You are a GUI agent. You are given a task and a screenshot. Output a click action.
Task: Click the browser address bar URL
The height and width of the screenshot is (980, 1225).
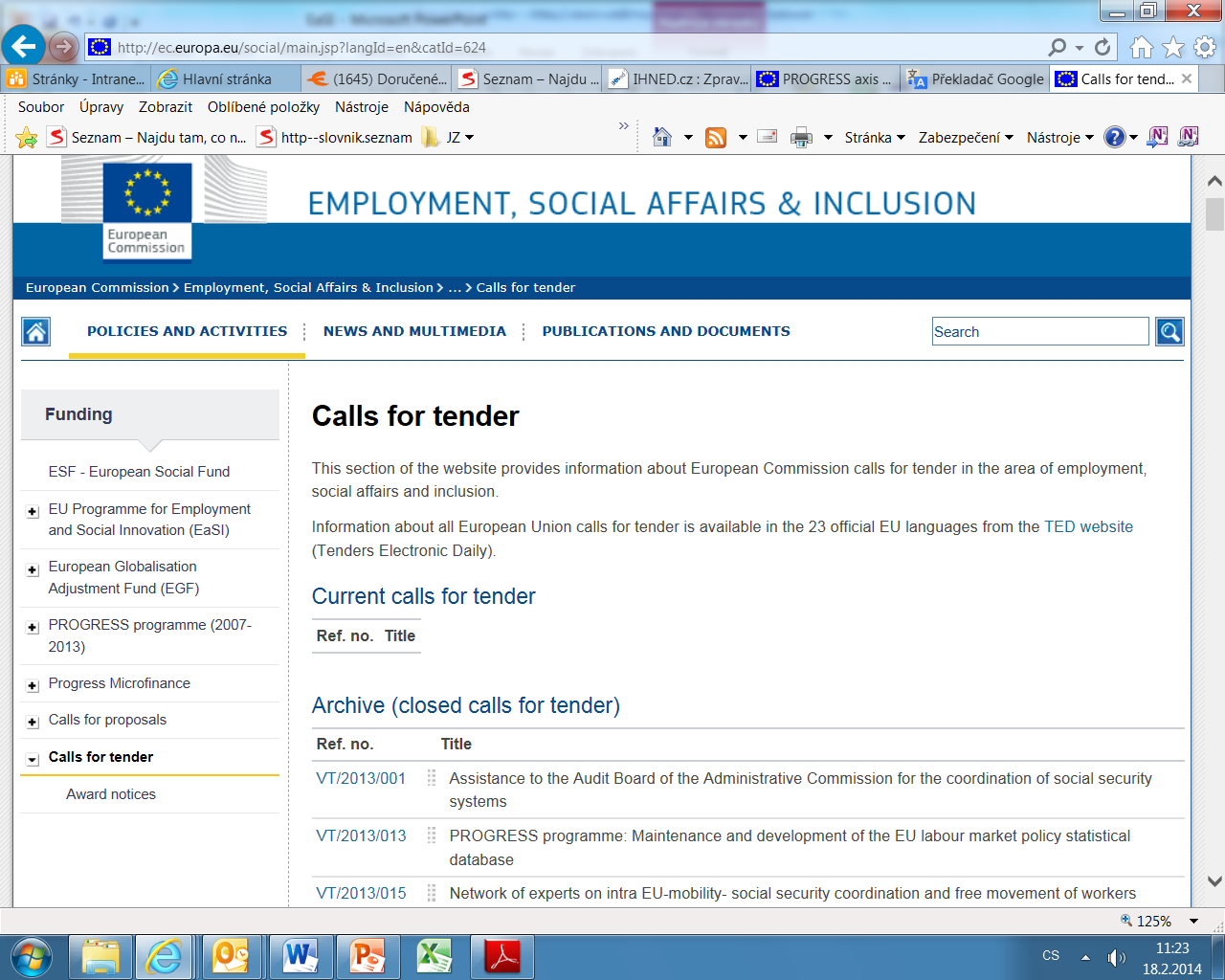tap(301, 47)
